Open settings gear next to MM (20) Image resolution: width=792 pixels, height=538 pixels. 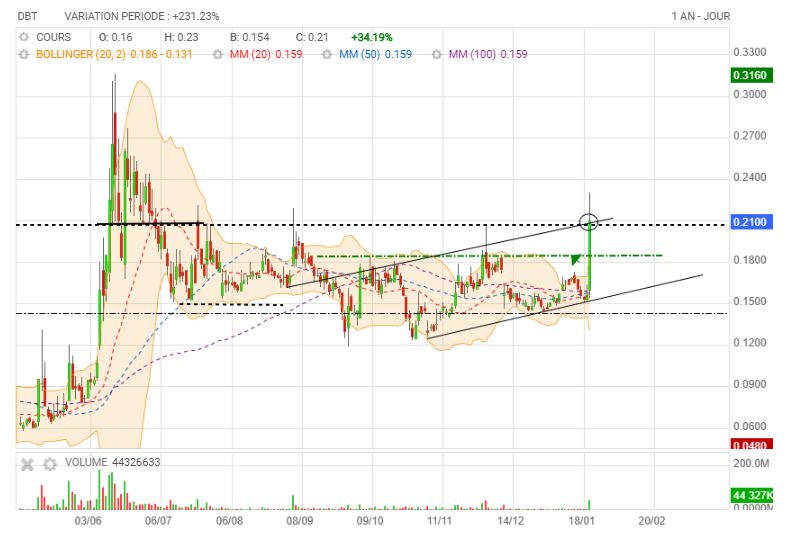click(218, 54)
